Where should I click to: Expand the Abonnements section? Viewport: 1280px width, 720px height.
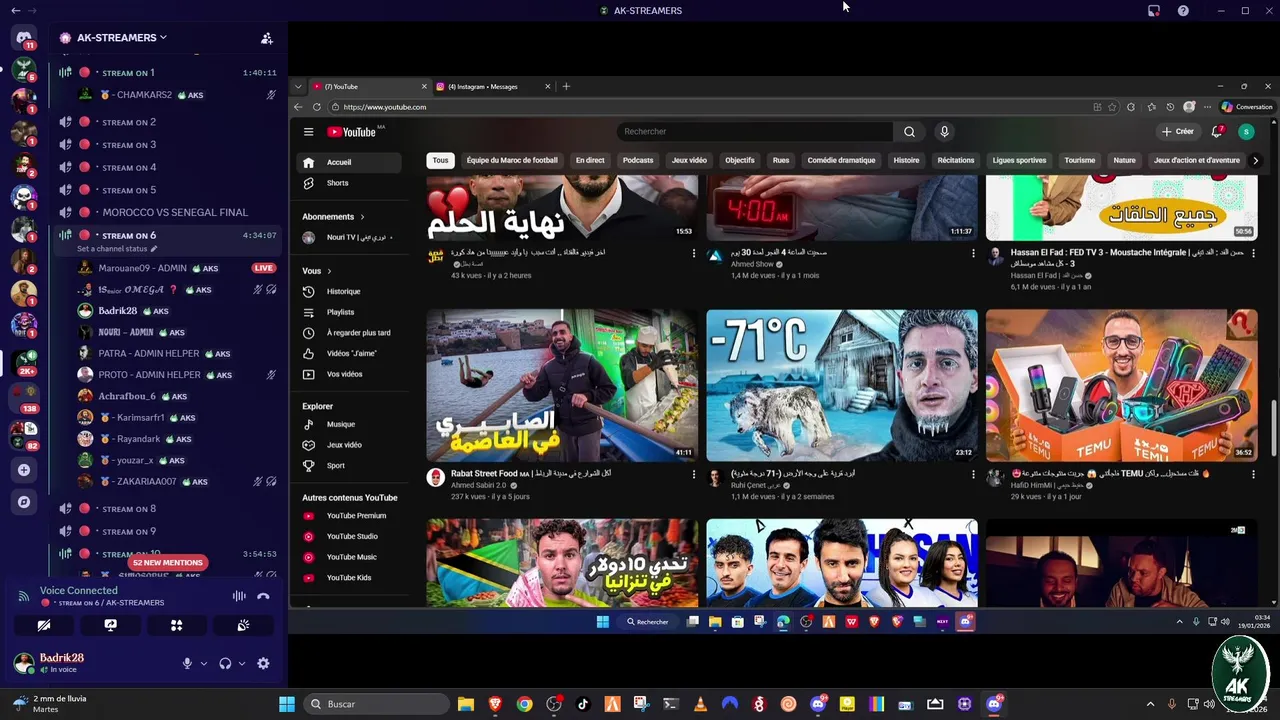point(334,217)
